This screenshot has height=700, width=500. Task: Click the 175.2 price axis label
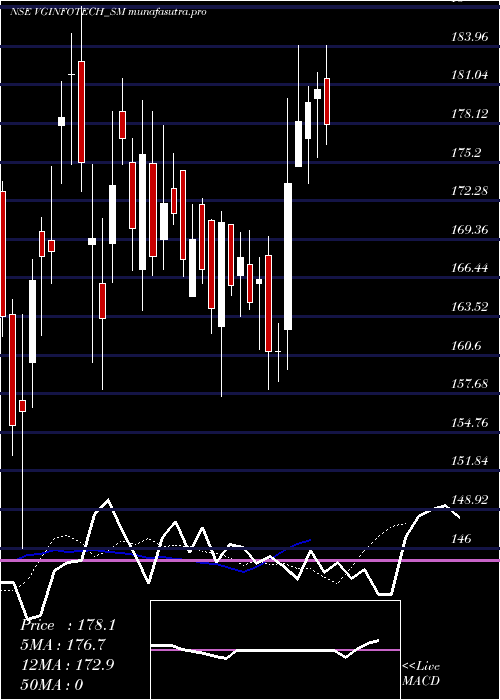pos(467,153)
